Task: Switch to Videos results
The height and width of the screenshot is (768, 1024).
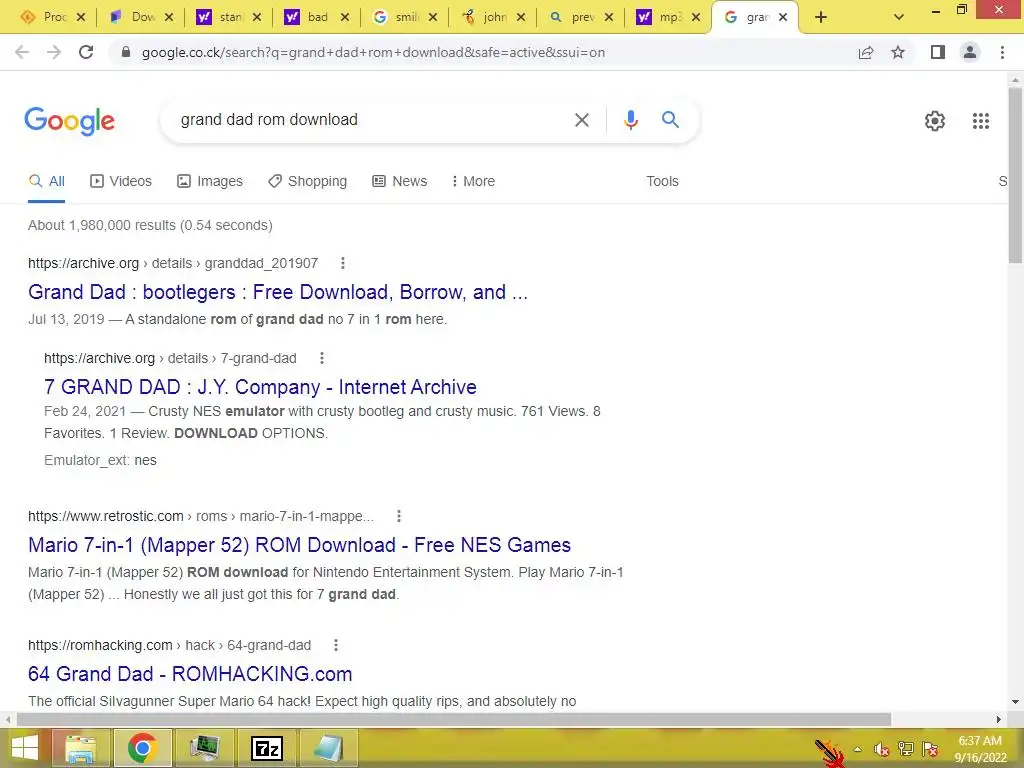Action: [121, 181]
